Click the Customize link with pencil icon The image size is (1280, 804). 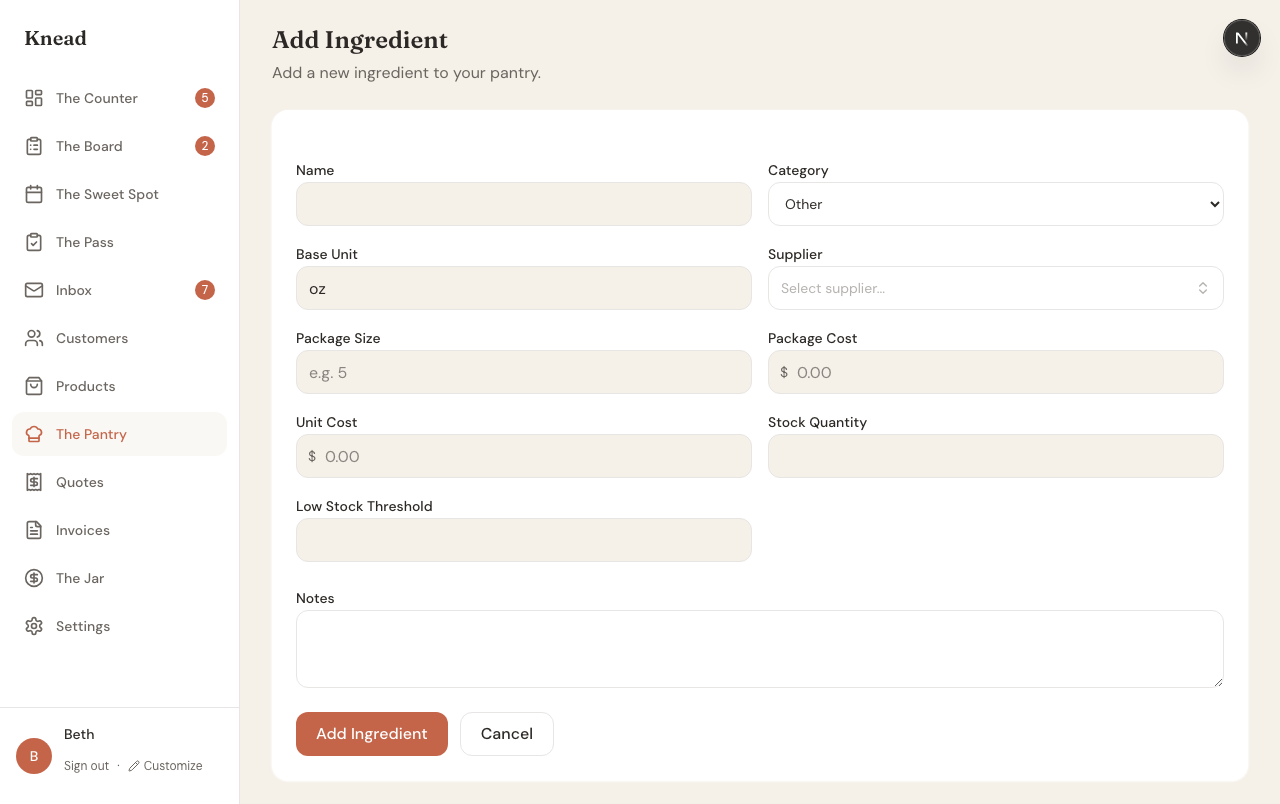click(165, 765)
